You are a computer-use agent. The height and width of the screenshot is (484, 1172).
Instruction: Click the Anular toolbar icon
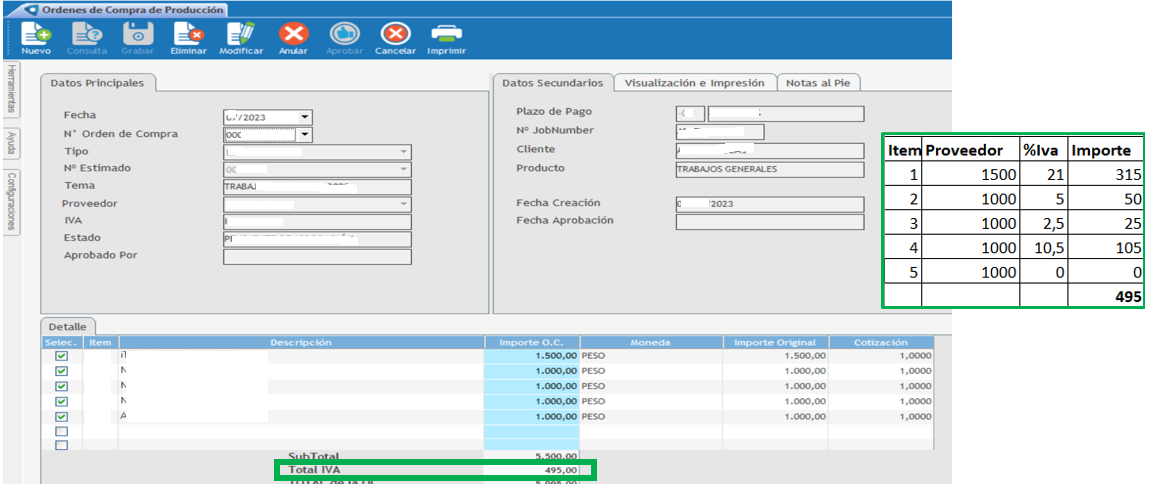point(294,34)
